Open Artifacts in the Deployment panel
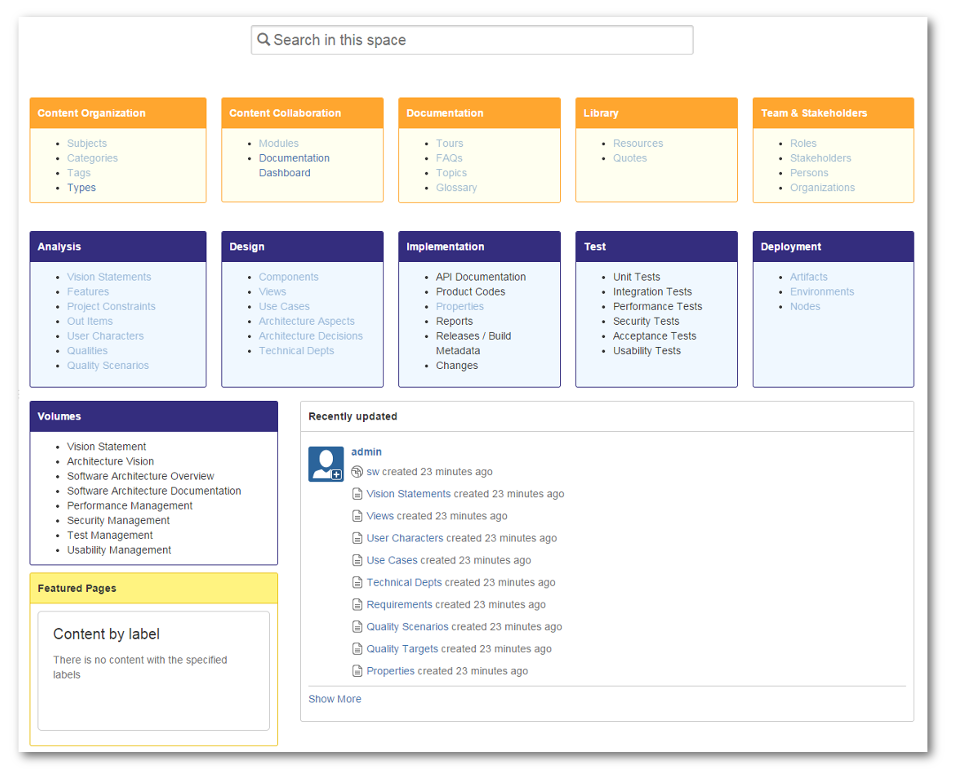956x783 pixels. tap(808, 276)
